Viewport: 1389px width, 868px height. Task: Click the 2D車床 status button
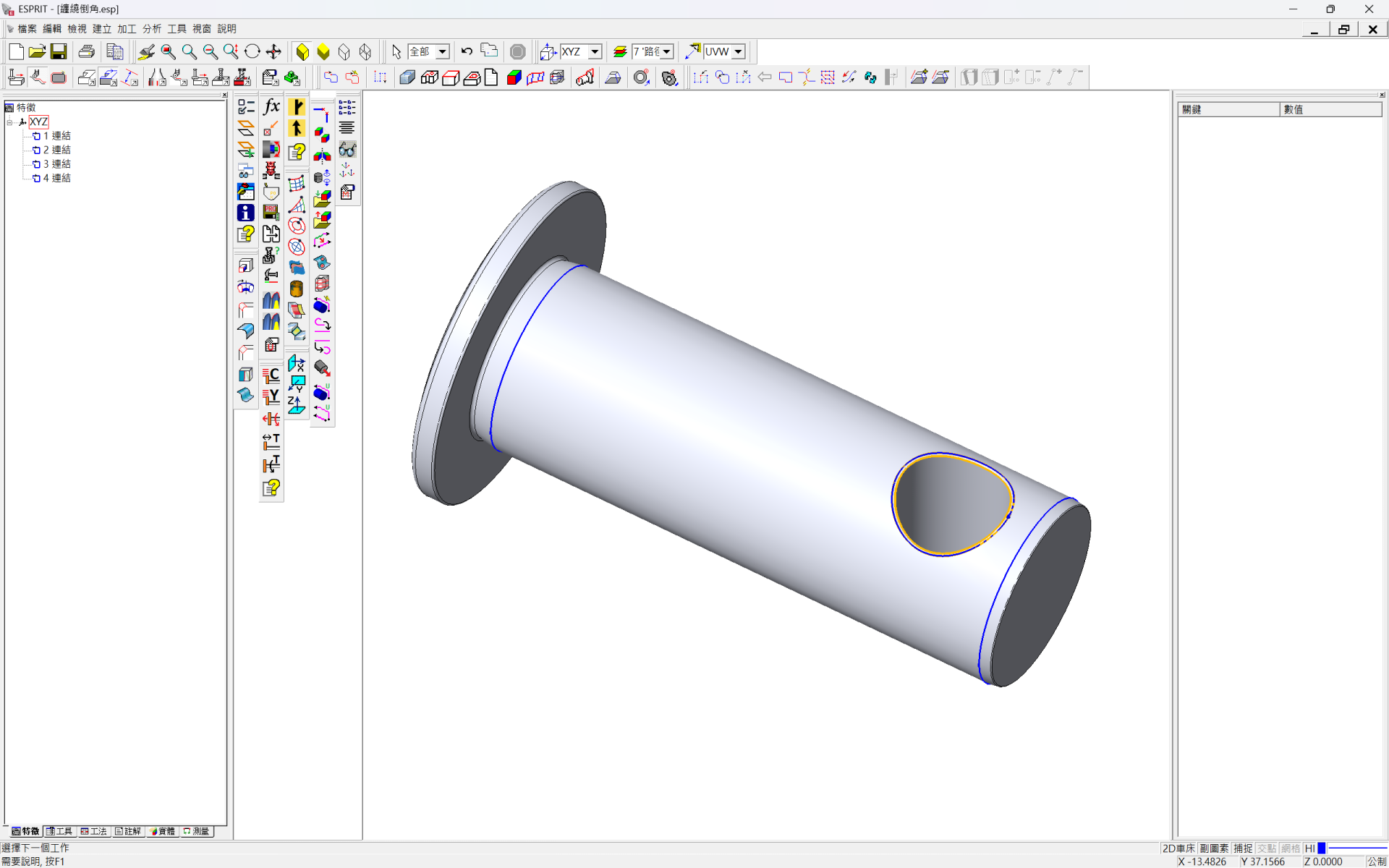1178,848
